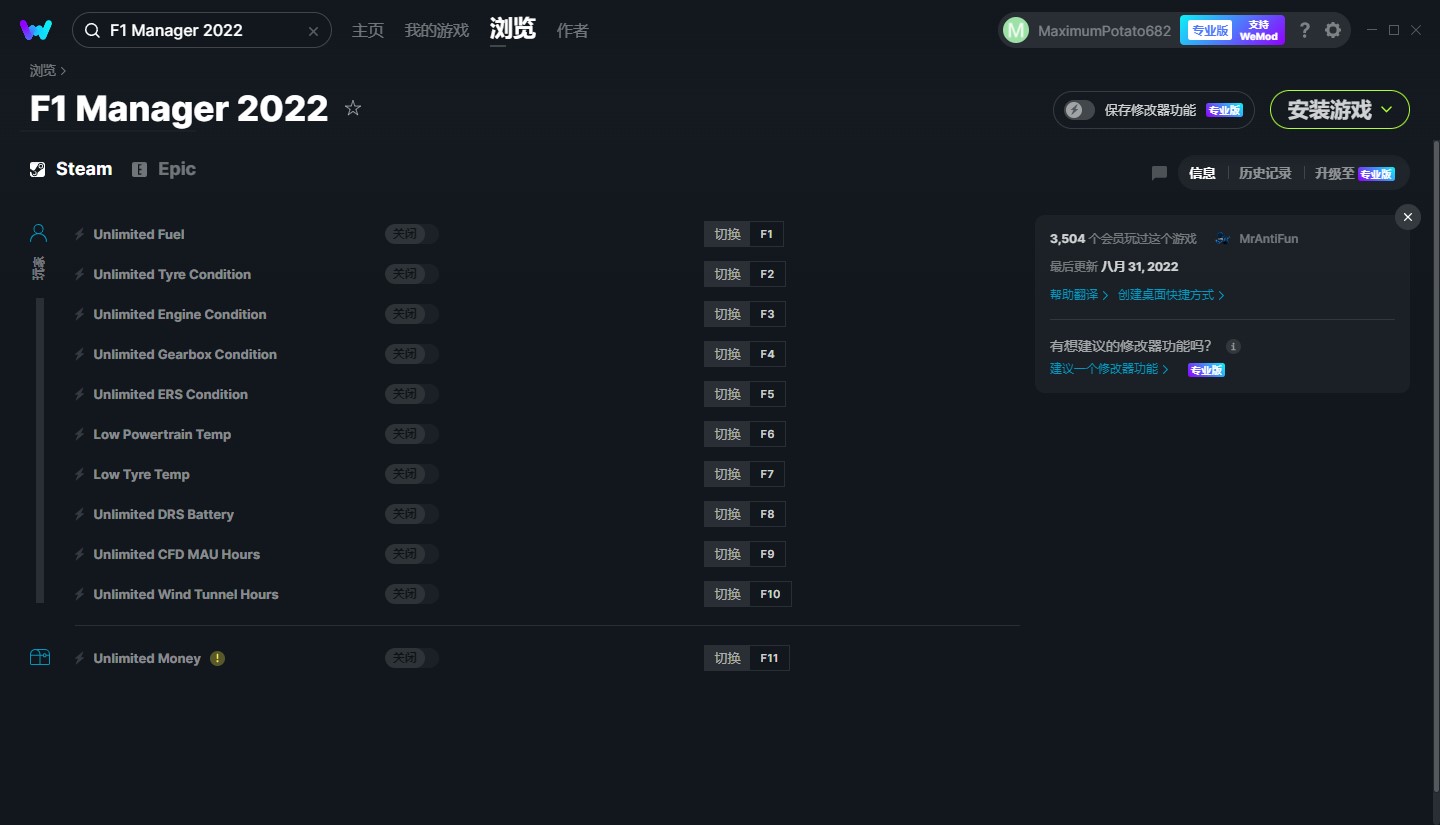The height and width of the screenshot is (825, 1440).
Task: Click the WeMod logo icon
Action: (36, 30)
